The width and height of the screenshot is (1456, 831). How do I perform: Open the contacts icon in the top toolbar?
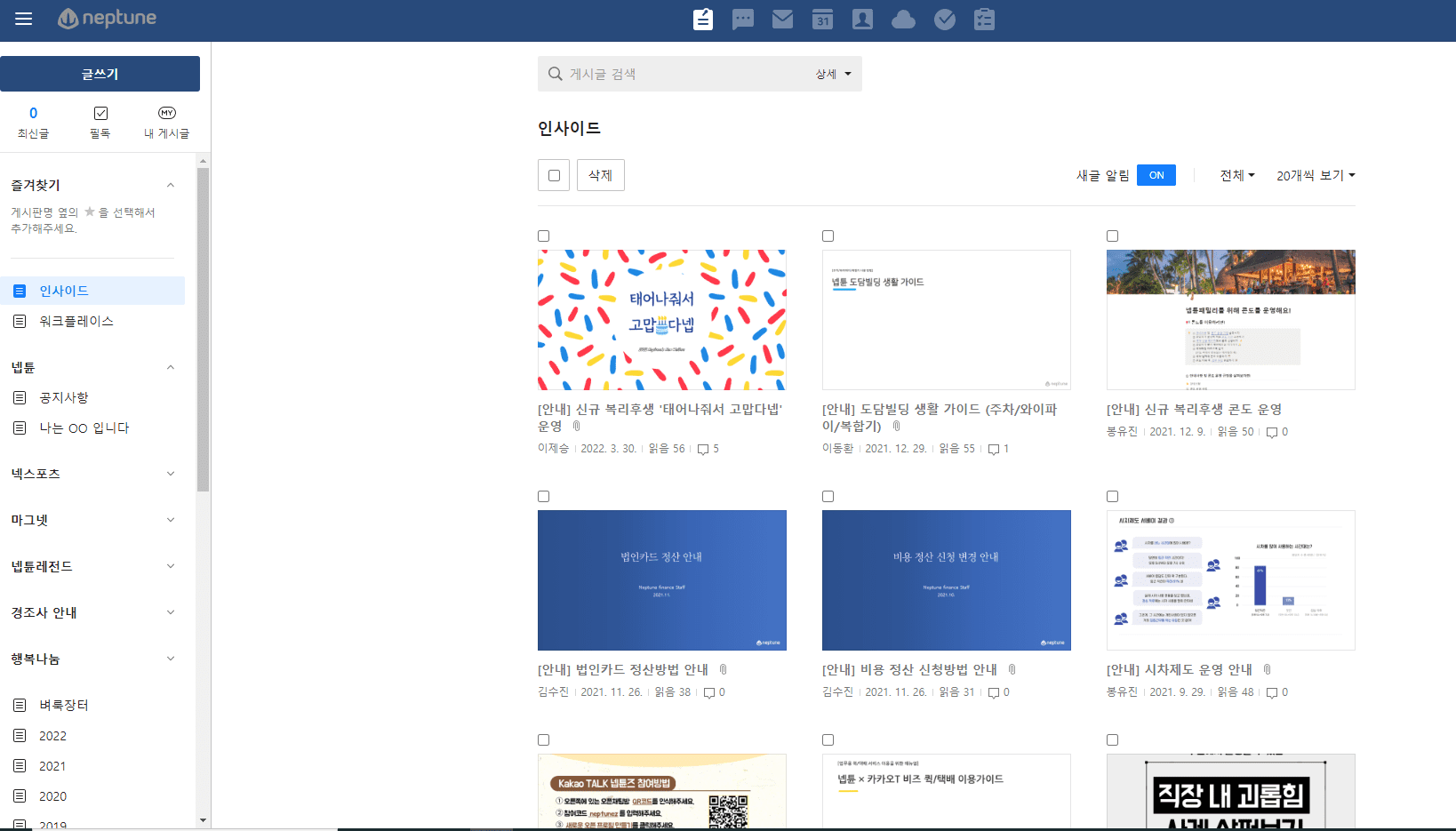pyautogui.click(x=863, y=19)
